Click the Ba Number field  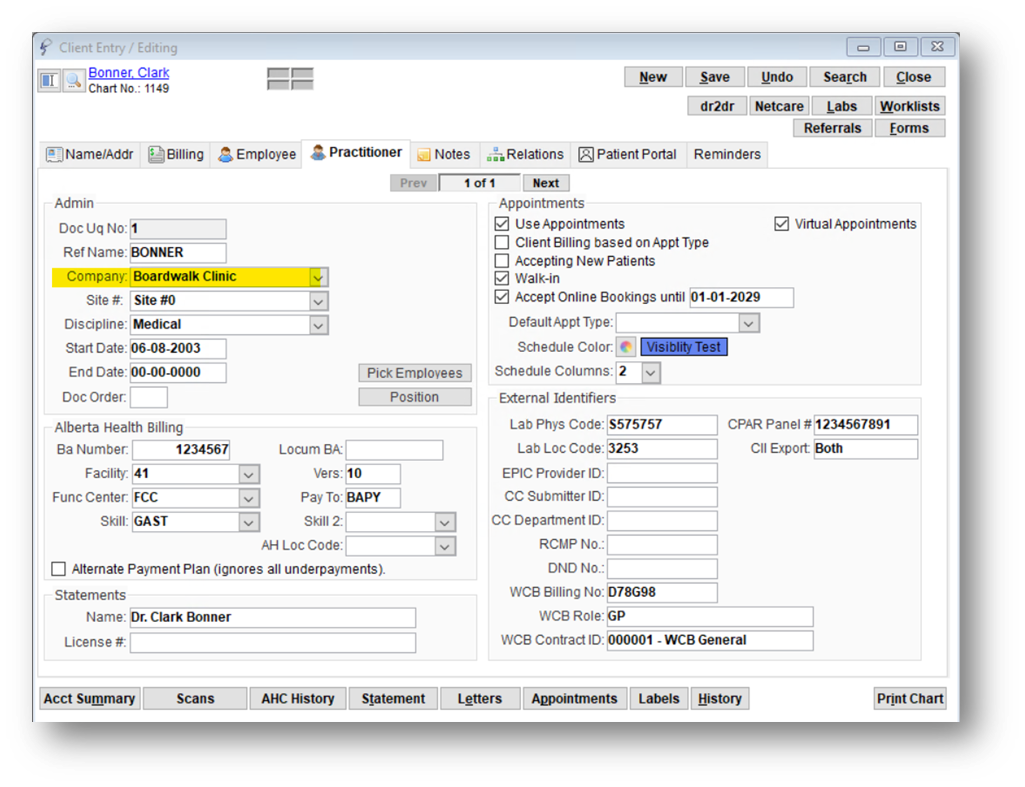tap(181, 450)
